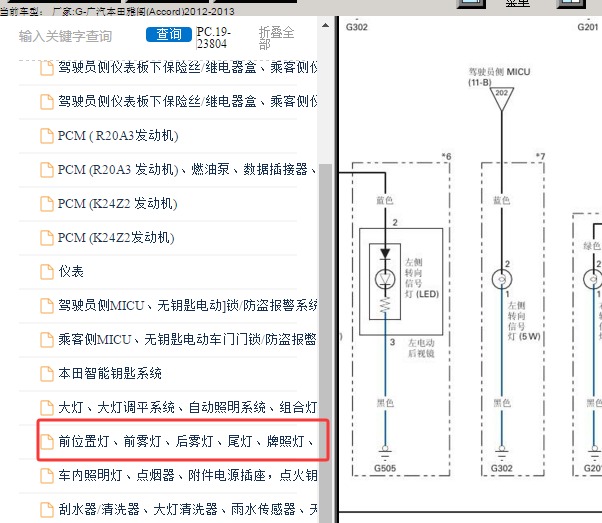Click the PC.19-23804 code text
Screen dimensions: 602x523
[213, 38]
